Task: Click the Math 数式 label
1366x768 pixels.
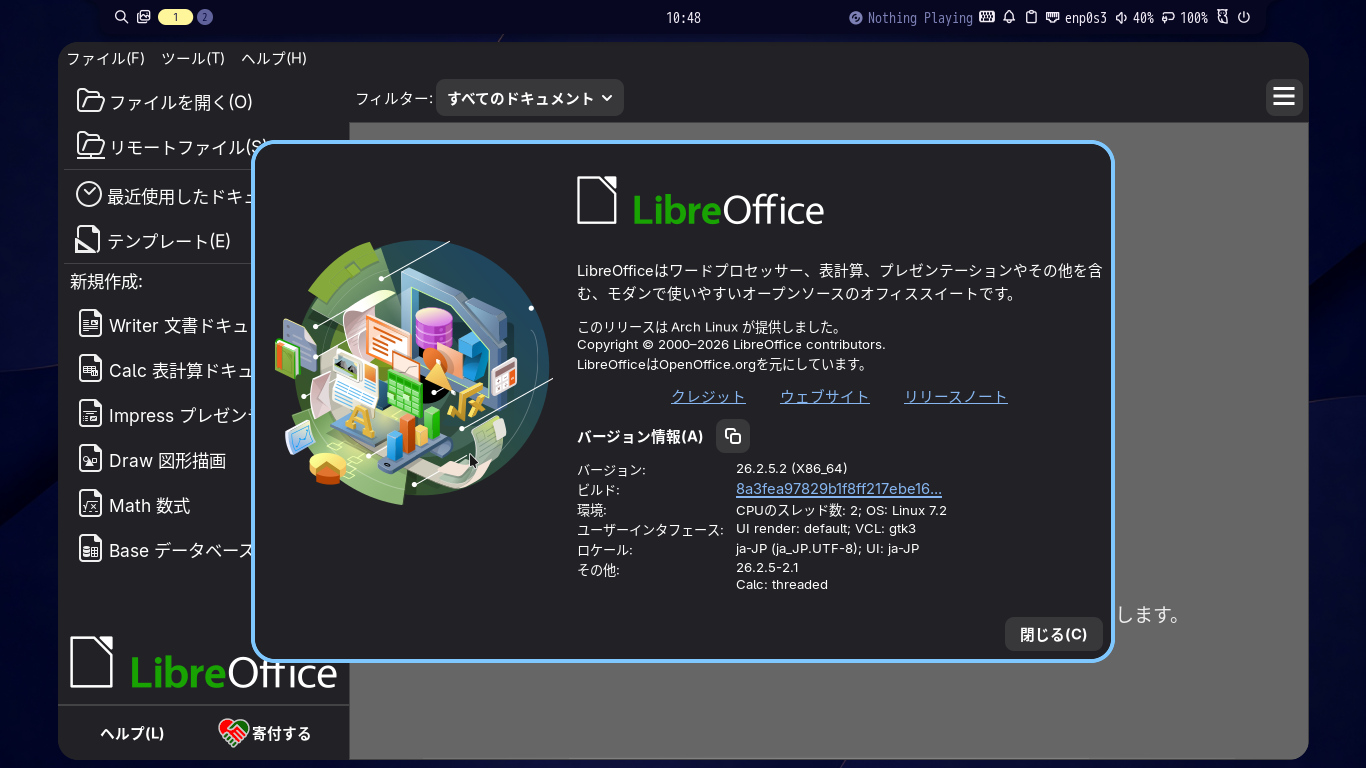Action: click(149, 505)
